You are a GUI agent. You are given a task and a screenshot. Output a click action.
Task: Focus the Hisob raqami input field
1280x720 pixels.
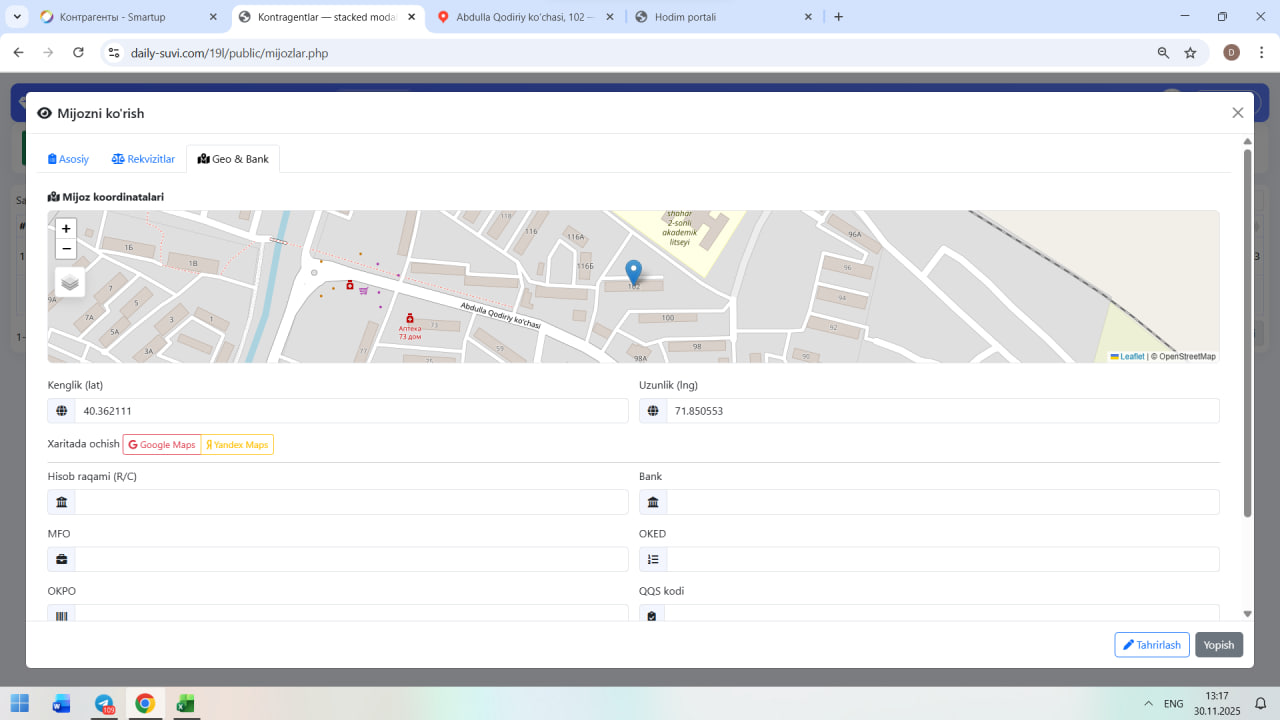(x=350, y=502)
